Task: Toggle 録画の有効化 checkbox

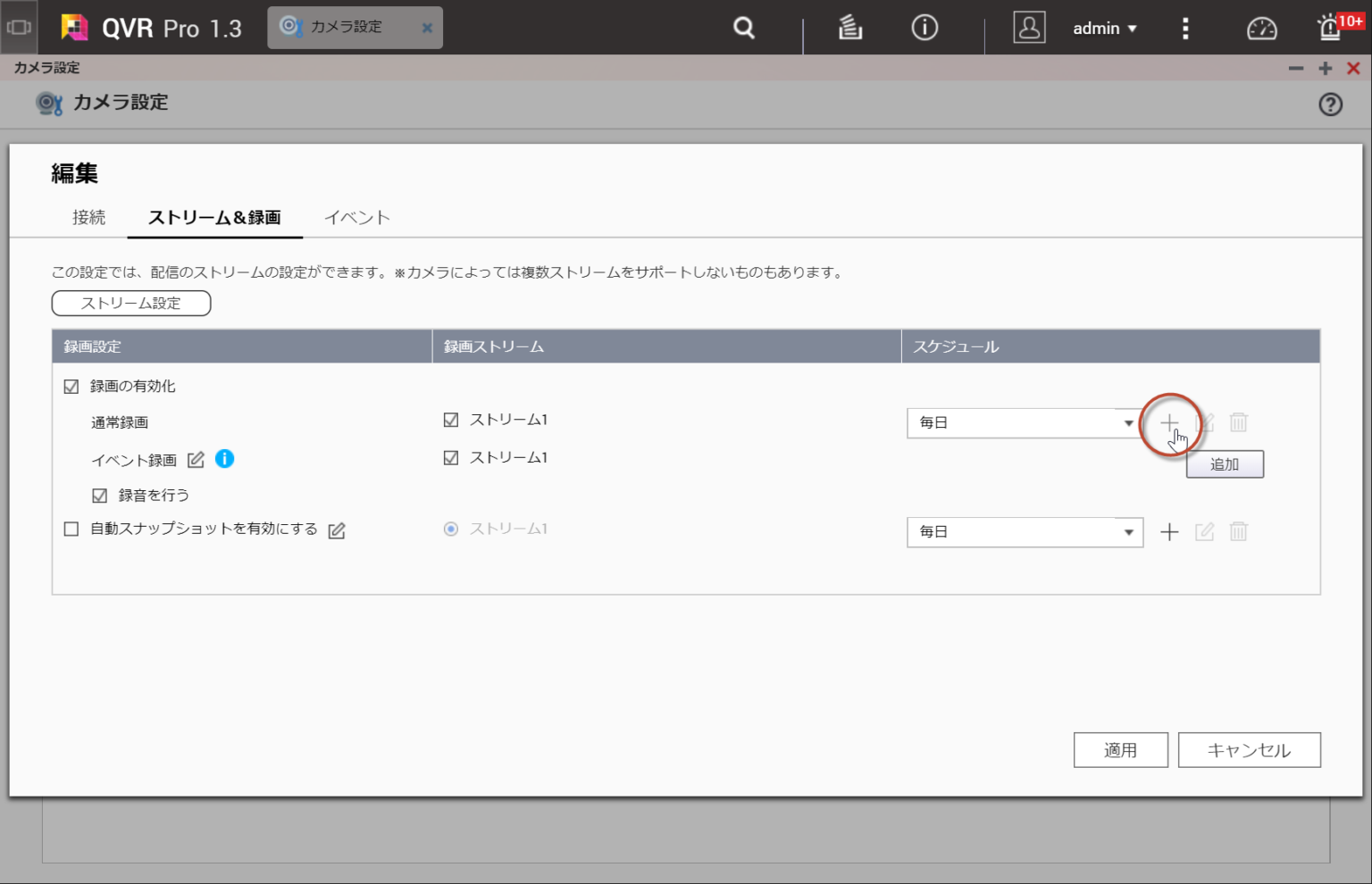Action: click(x=71, y=387)
